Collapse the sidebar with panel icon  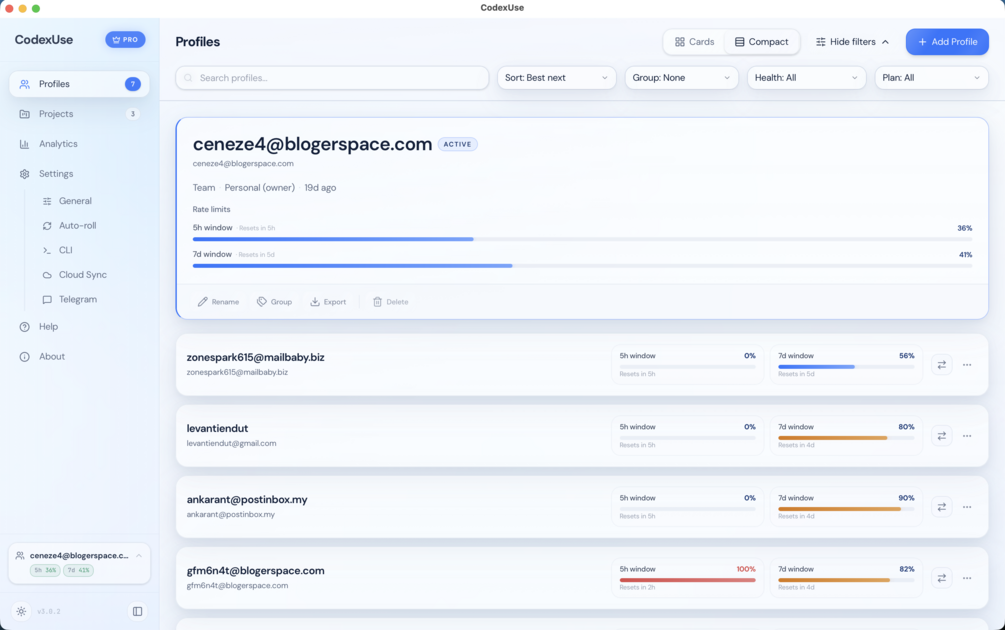pos(137,611)
